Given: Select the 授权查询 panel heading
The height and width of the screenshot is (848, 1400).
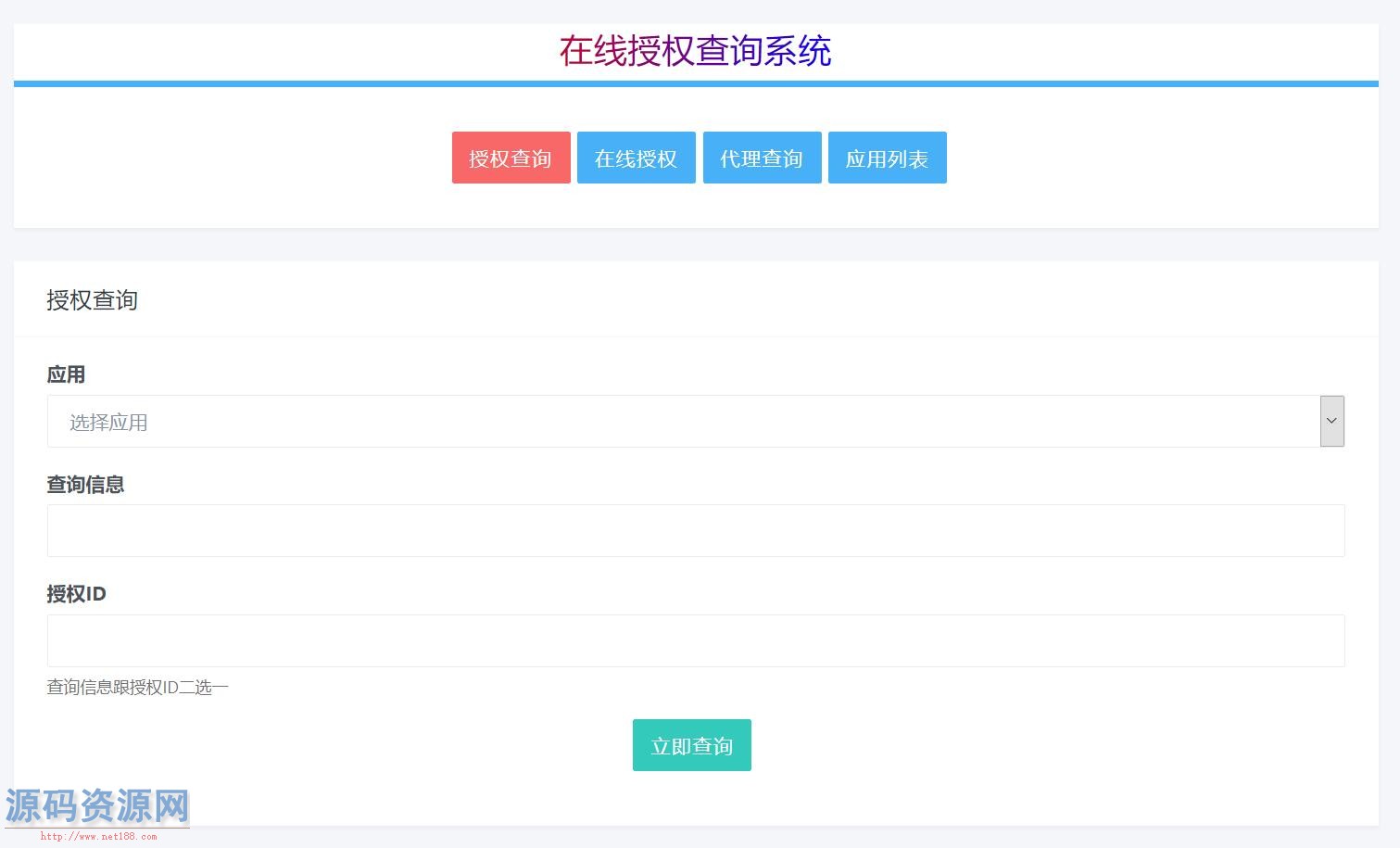Looking at the screenshot, I should pyautogui.click(x=92, y=300).
